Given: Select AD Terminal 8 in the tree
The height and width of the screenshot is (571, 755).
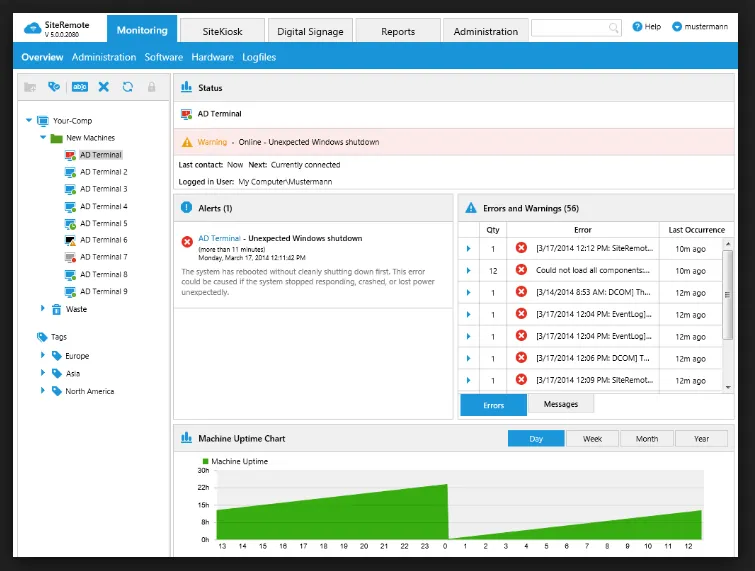Looking at the screenshot, I should pos(104,274).
